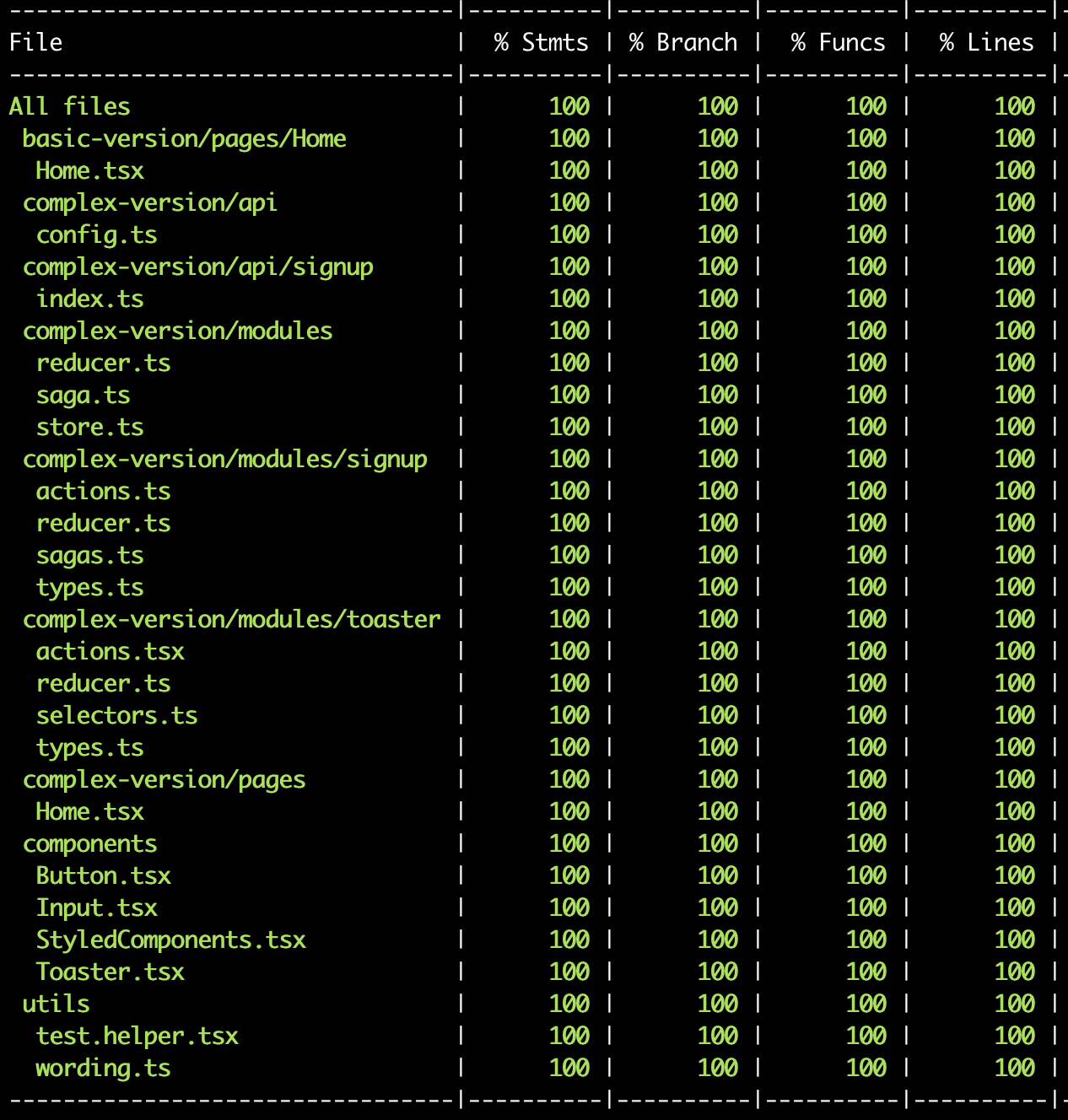This screenshot has height=1120, width=1068.
Task: Click the % Branch value for config.ts
Action: tap(718, 234)
